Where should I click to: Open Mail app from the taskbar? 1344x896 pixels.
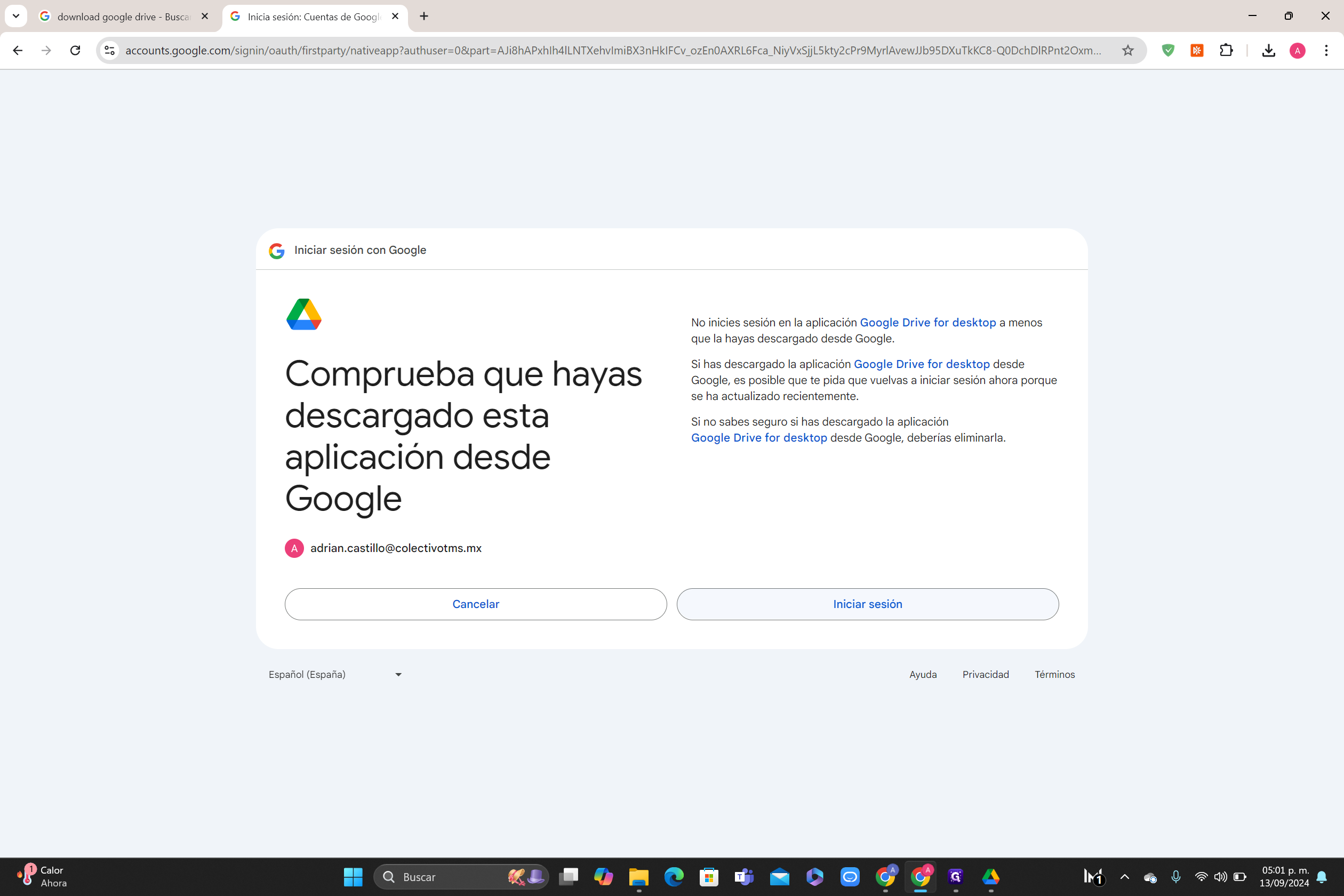tap(779, 877)
